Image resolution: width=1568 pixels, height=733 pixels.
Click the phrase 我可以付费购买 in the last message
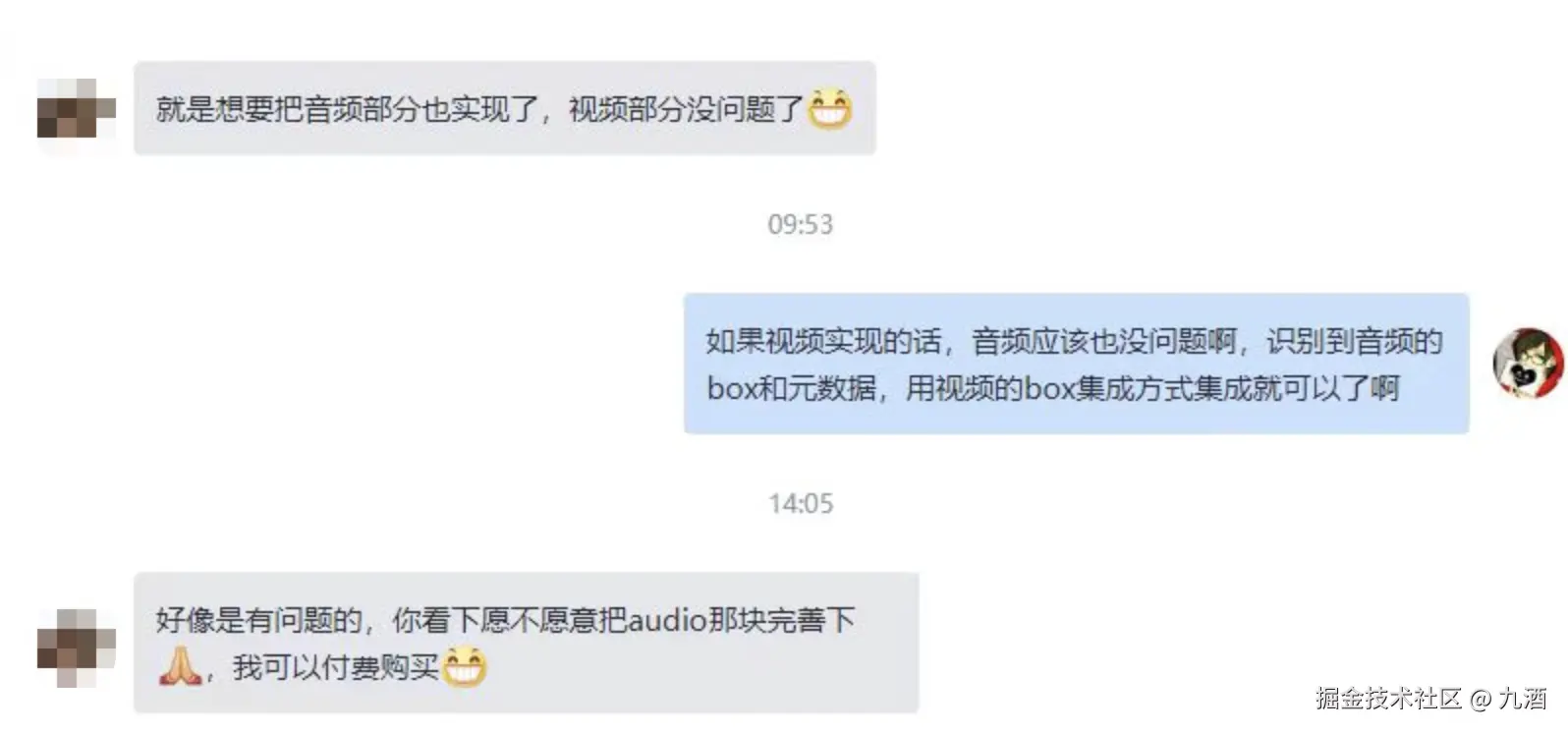336,667
